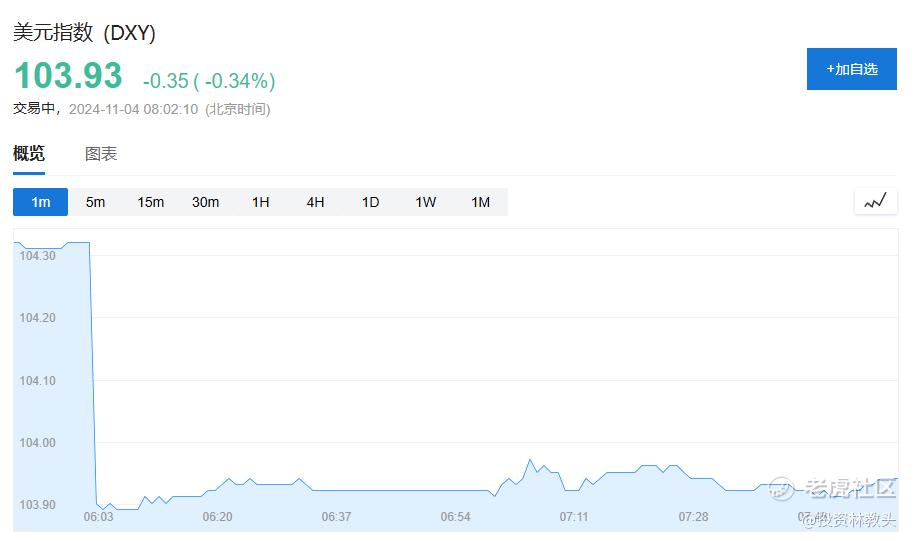This screenshot has width=914, height=541.
Task: Switch chart to 1H interval
Action: [x=260, y=202]
